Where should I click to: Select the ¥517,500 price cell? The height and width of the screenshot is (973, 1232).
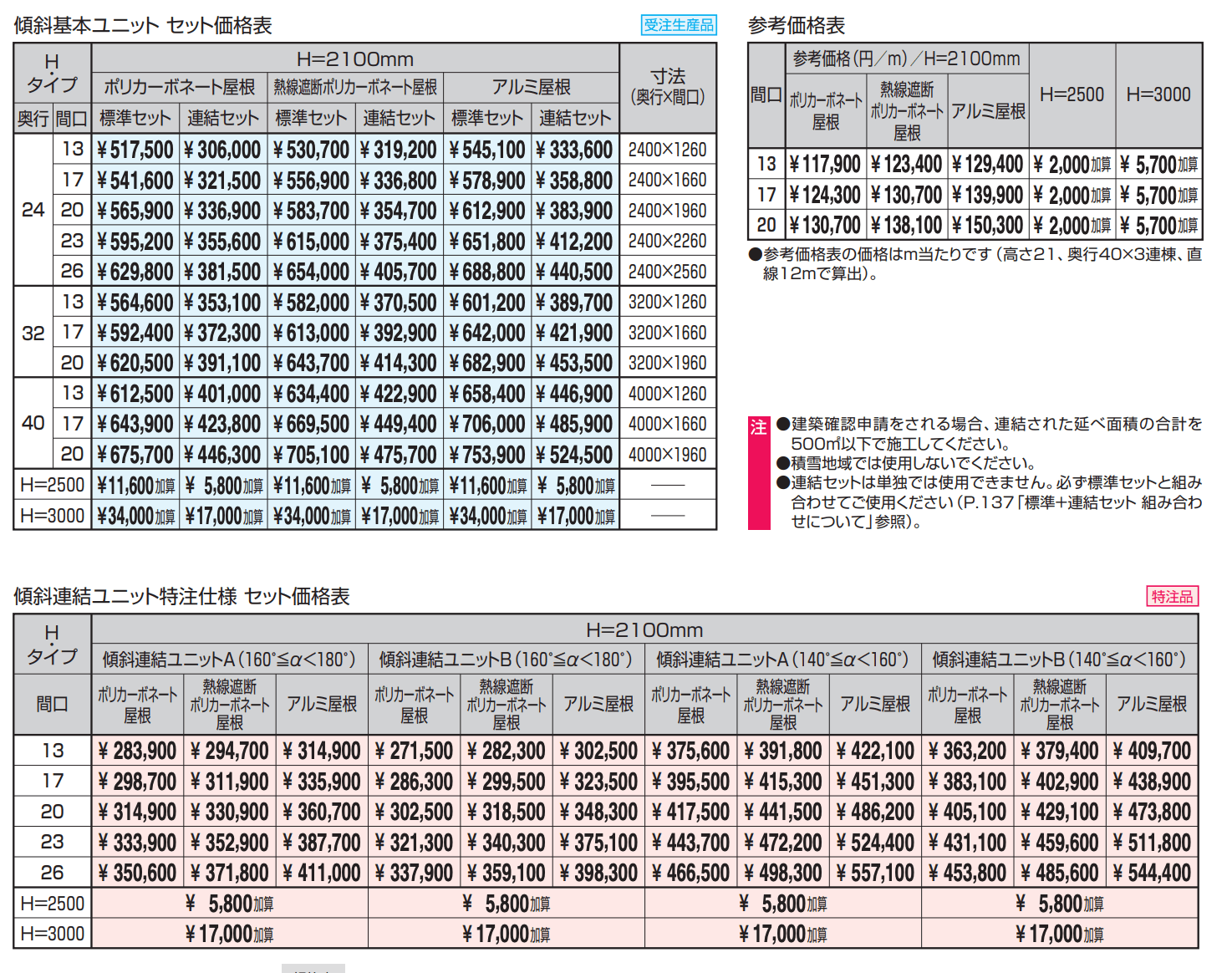click(x=134, y=149)
